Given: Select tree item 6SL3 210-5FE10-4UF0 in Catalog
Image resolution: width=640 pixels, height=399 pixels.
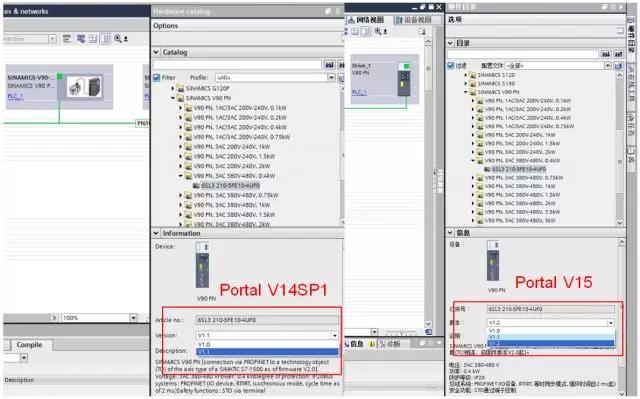Looking at the screenshot, I should [x=231, y=186].
